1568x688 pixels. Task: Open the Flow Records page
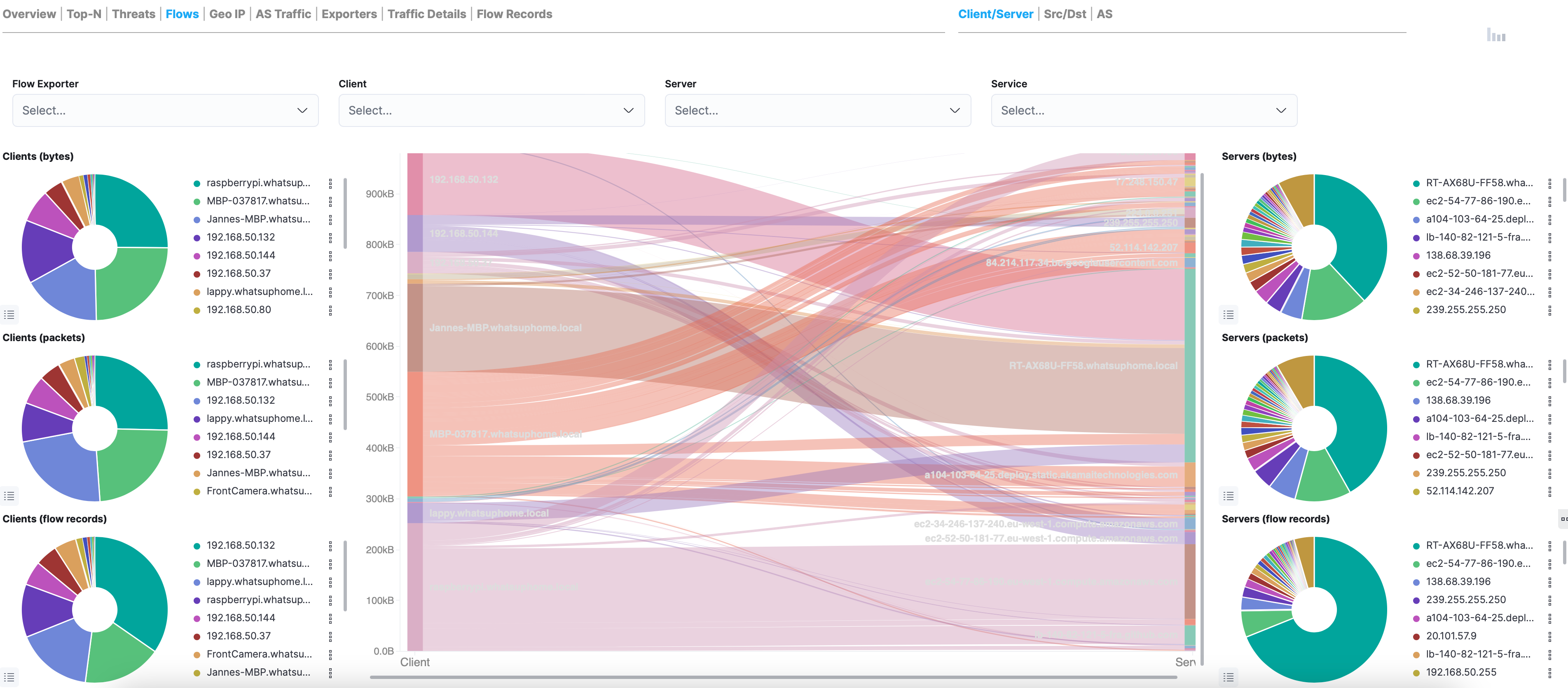point(515,14)
